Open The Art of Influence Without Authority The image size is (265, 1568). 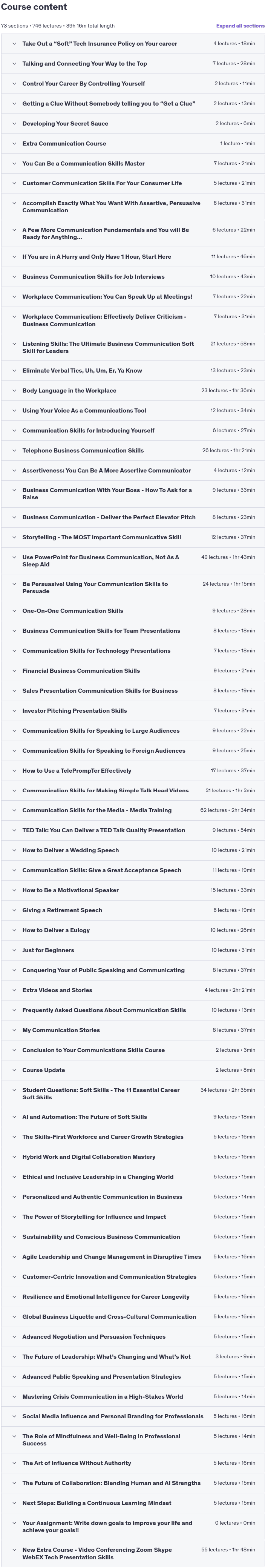coord(133,1463)
